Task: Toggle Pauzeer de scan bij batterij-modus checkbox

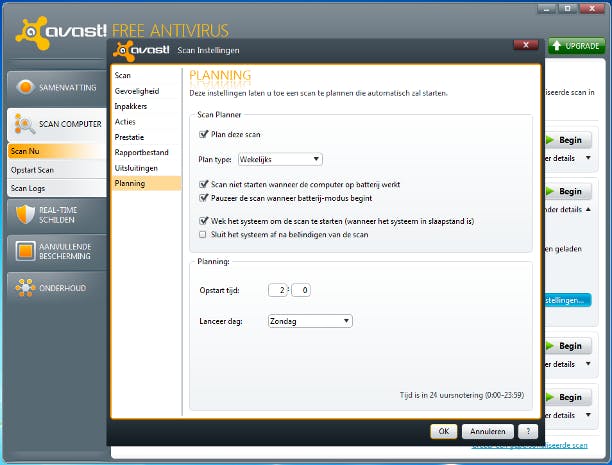Action: [203, 198]
